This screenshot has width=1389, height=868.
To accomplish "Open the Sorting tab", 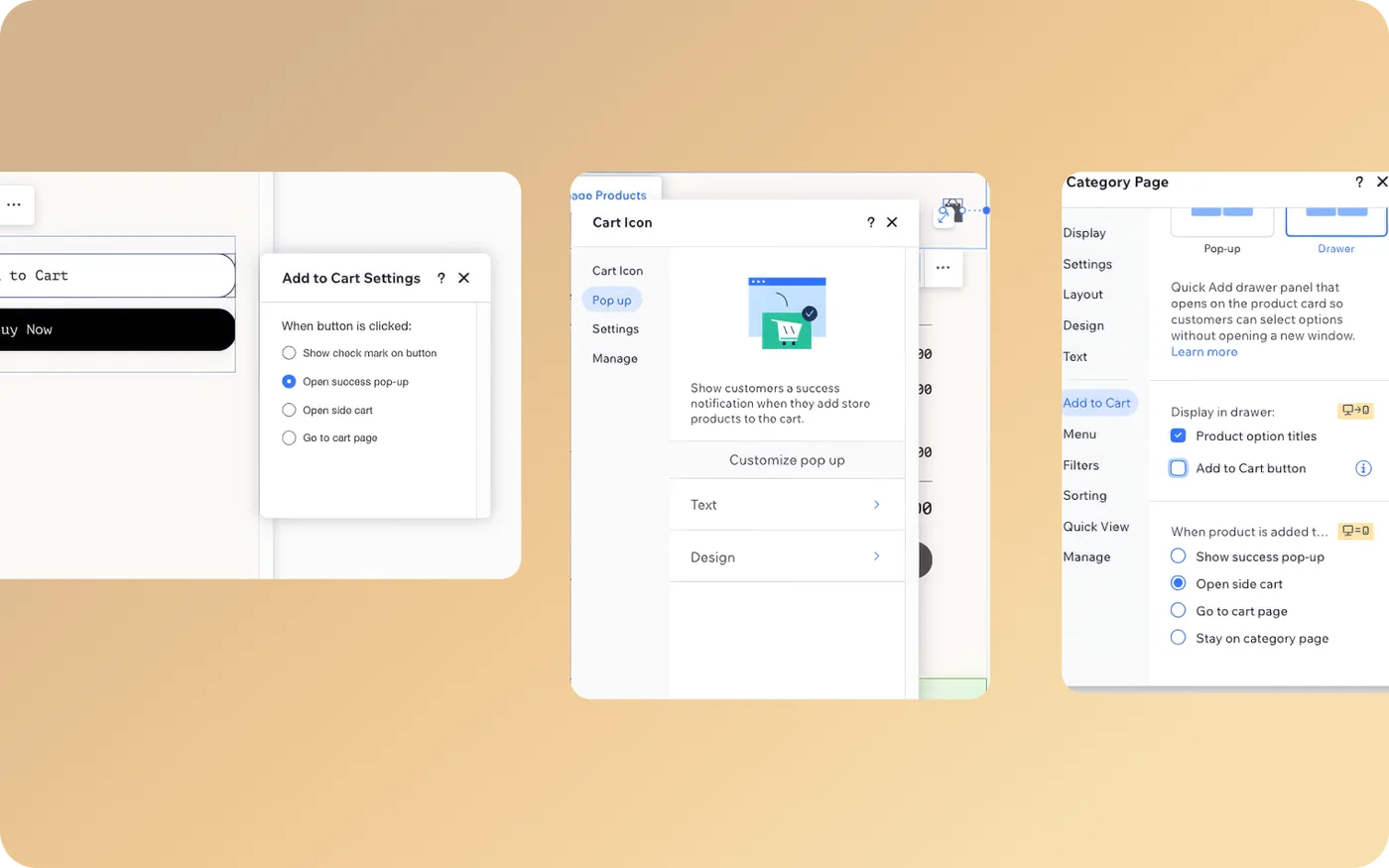I will (1085, 496).
